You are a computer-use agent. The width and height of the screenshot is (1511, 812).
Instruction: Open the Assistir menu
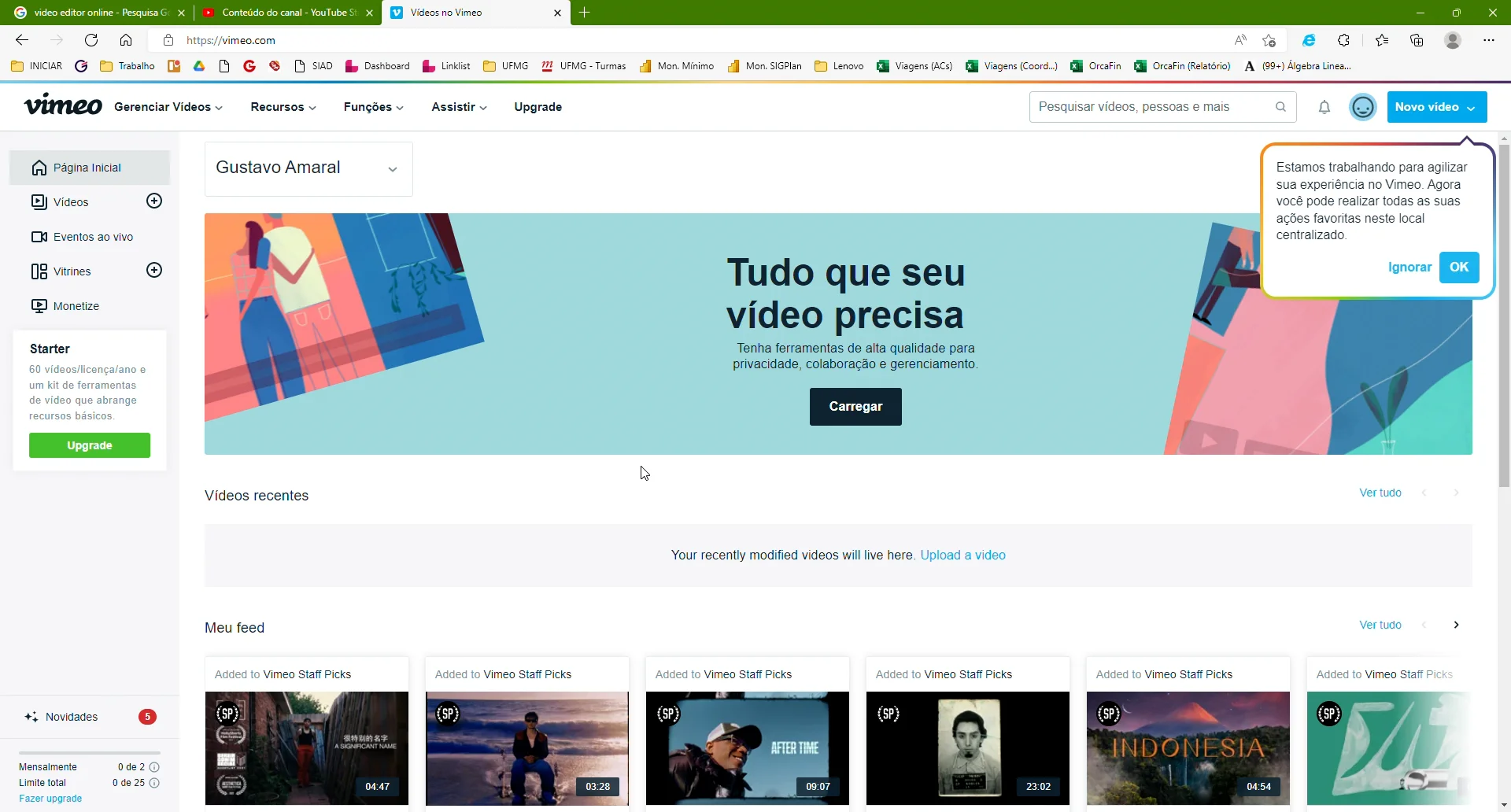(x=459, y=107)
